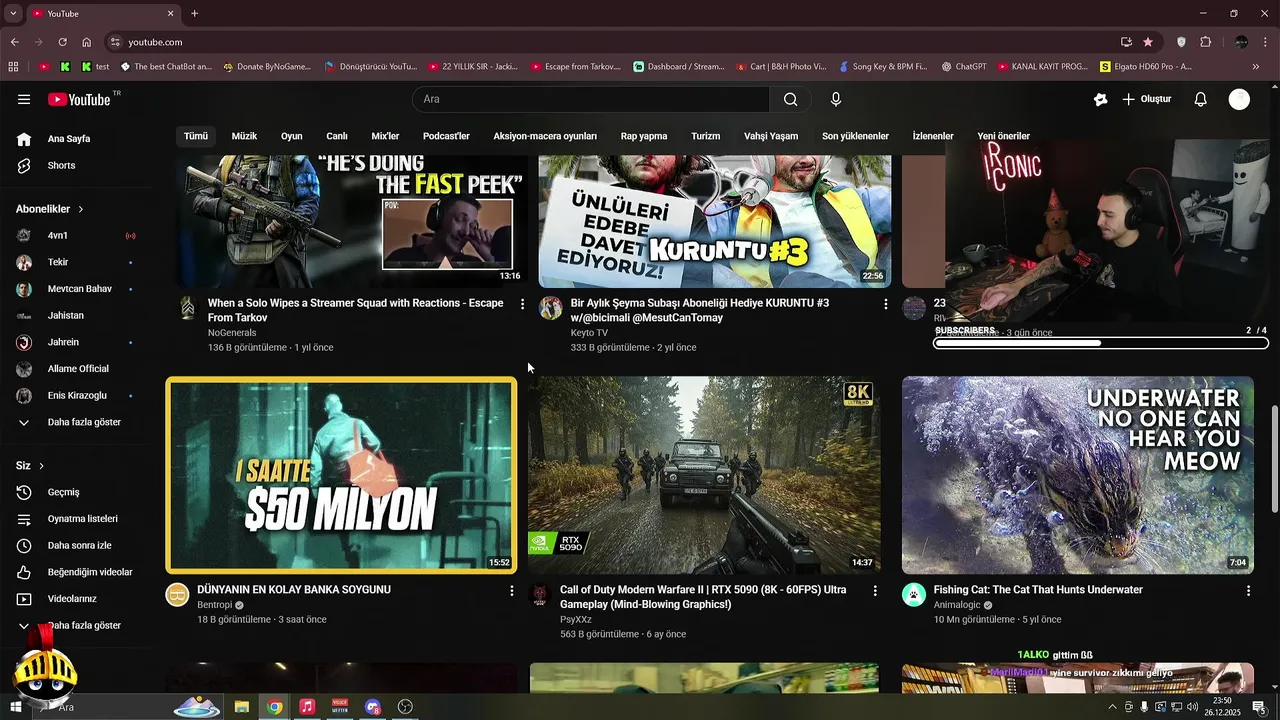Image resolution: width=1280 pixels, height=720 pixels.
Task: Select the Rap yapma filter chip
Action: coord(644,136)
